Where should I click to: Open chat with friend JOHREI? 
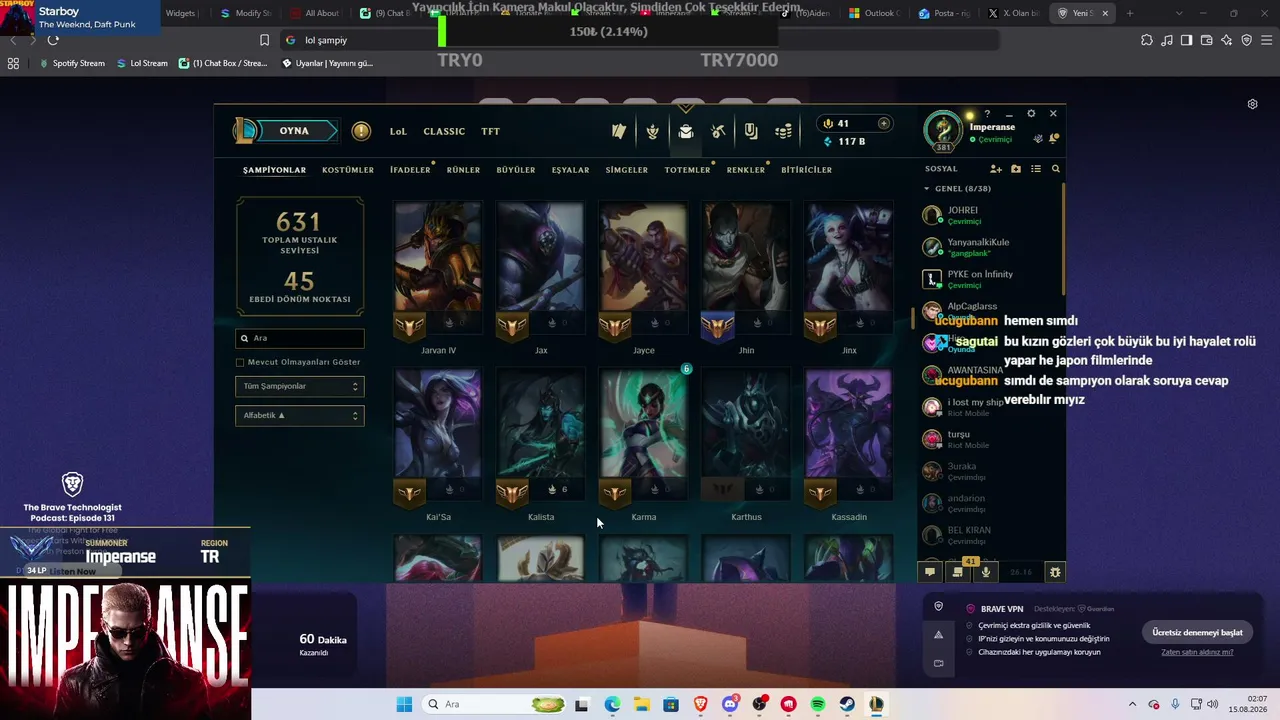tap(988, 216)
